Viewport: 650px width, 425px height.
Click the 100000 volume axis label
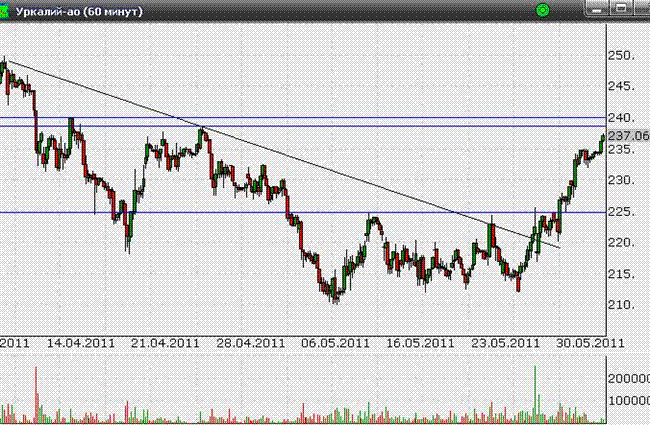tap(628, 401)
